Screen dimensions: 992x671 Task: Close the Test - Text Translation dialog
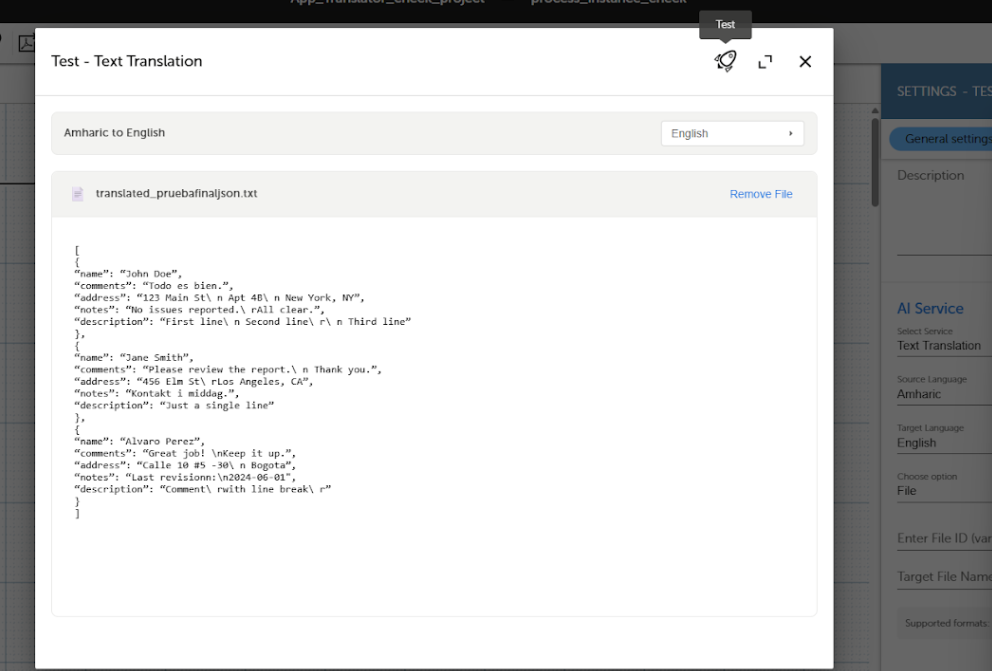pos(805,61)
